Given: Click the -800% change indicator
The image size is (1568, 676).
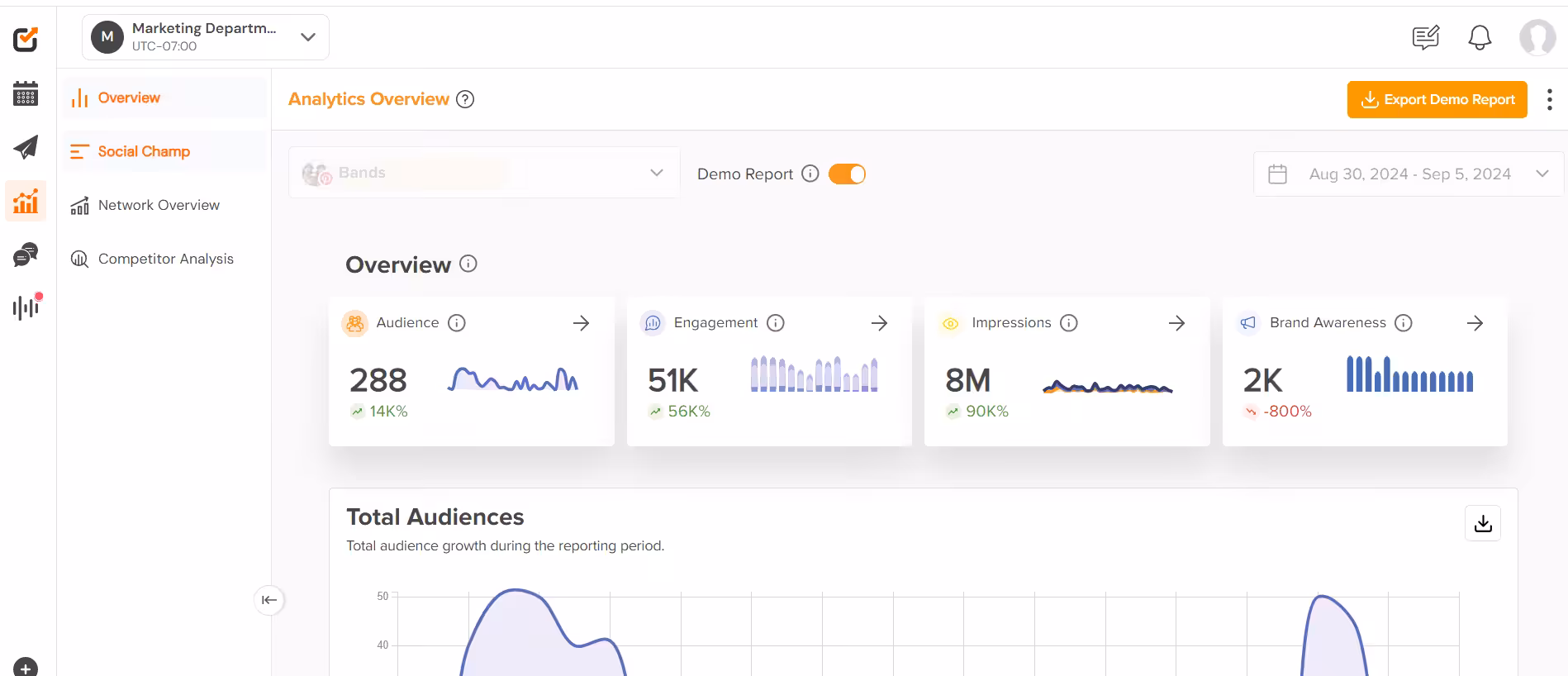Looking at the screenshot, I should [1278, 412].
